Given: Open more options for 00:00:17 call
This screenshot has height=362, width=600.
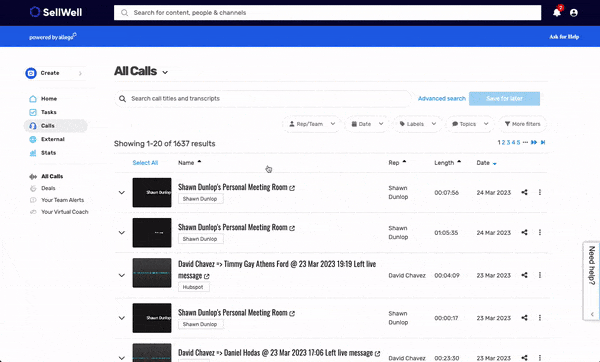Looking at the screenshot, I should click(540, 318).
